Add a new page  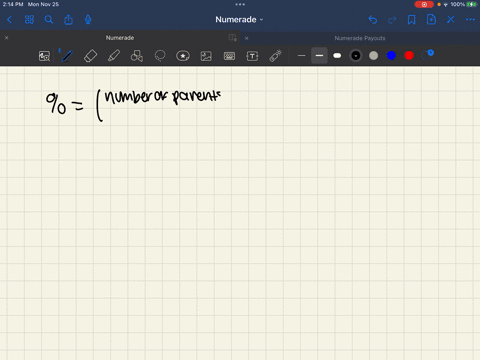[x=431, y=19]
